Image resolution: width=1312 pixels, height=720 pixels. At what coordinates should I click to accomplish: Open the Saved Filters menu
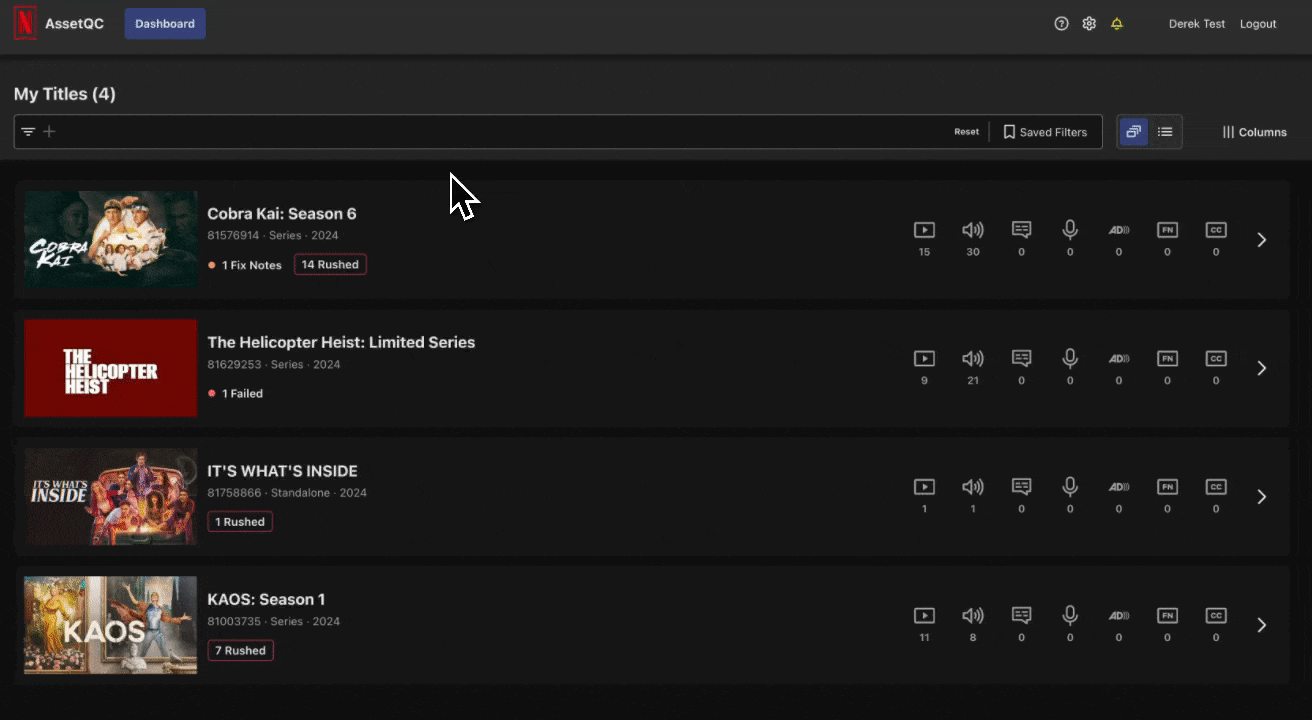coord(1045,132)
